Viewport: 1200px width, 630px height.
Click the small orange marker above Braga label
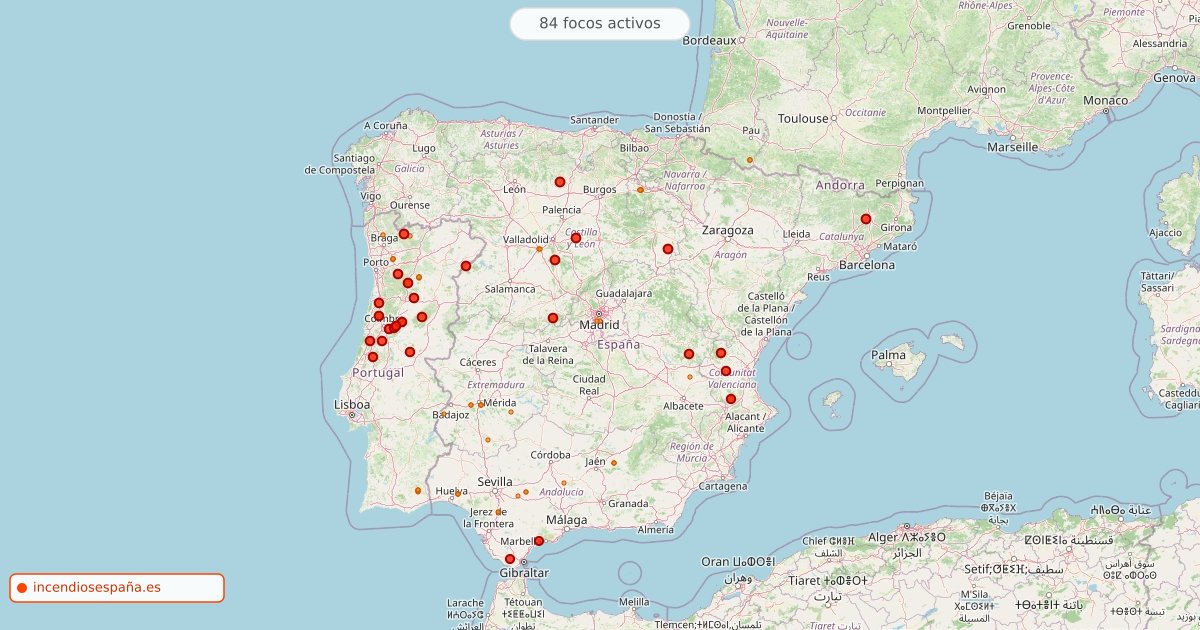coord(383,236)
